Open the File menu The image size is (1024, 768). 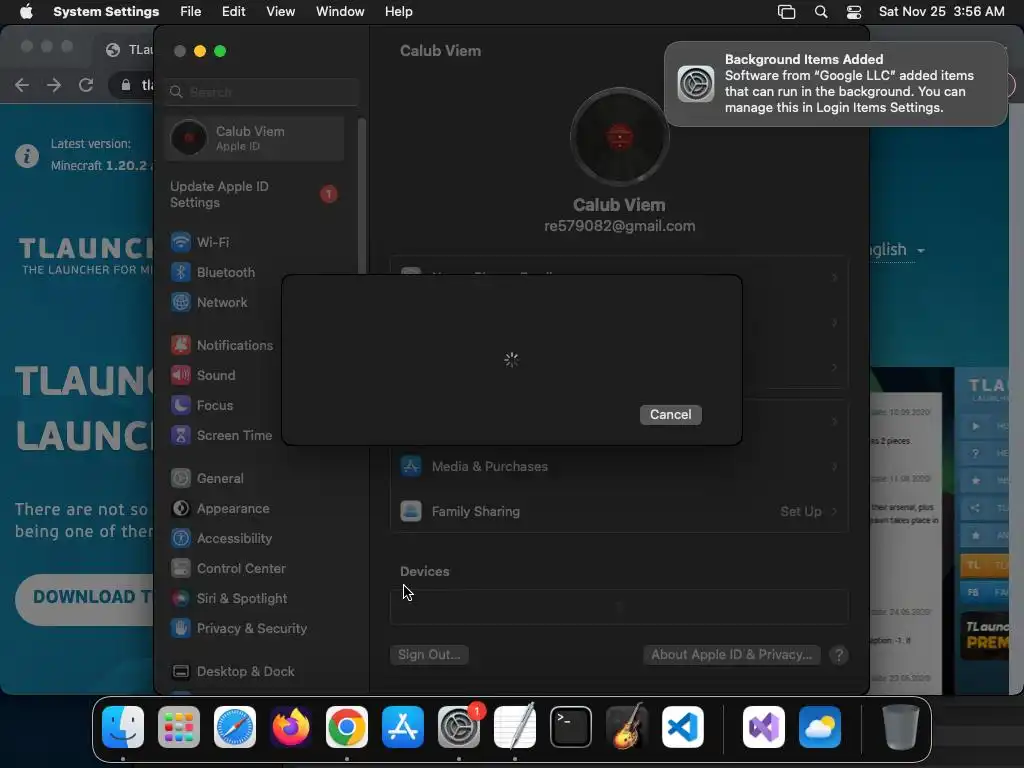point(191,12)
